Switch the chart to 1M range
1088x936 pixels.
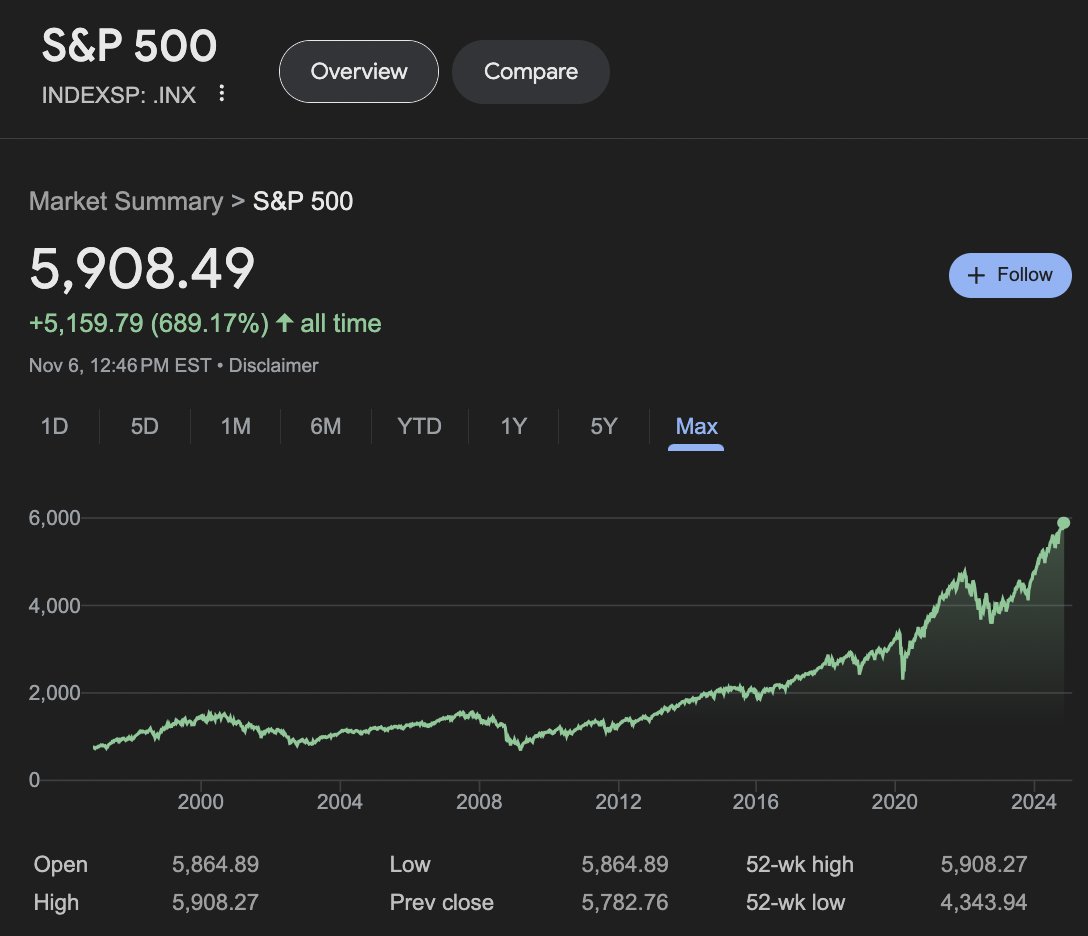[235, 426]
